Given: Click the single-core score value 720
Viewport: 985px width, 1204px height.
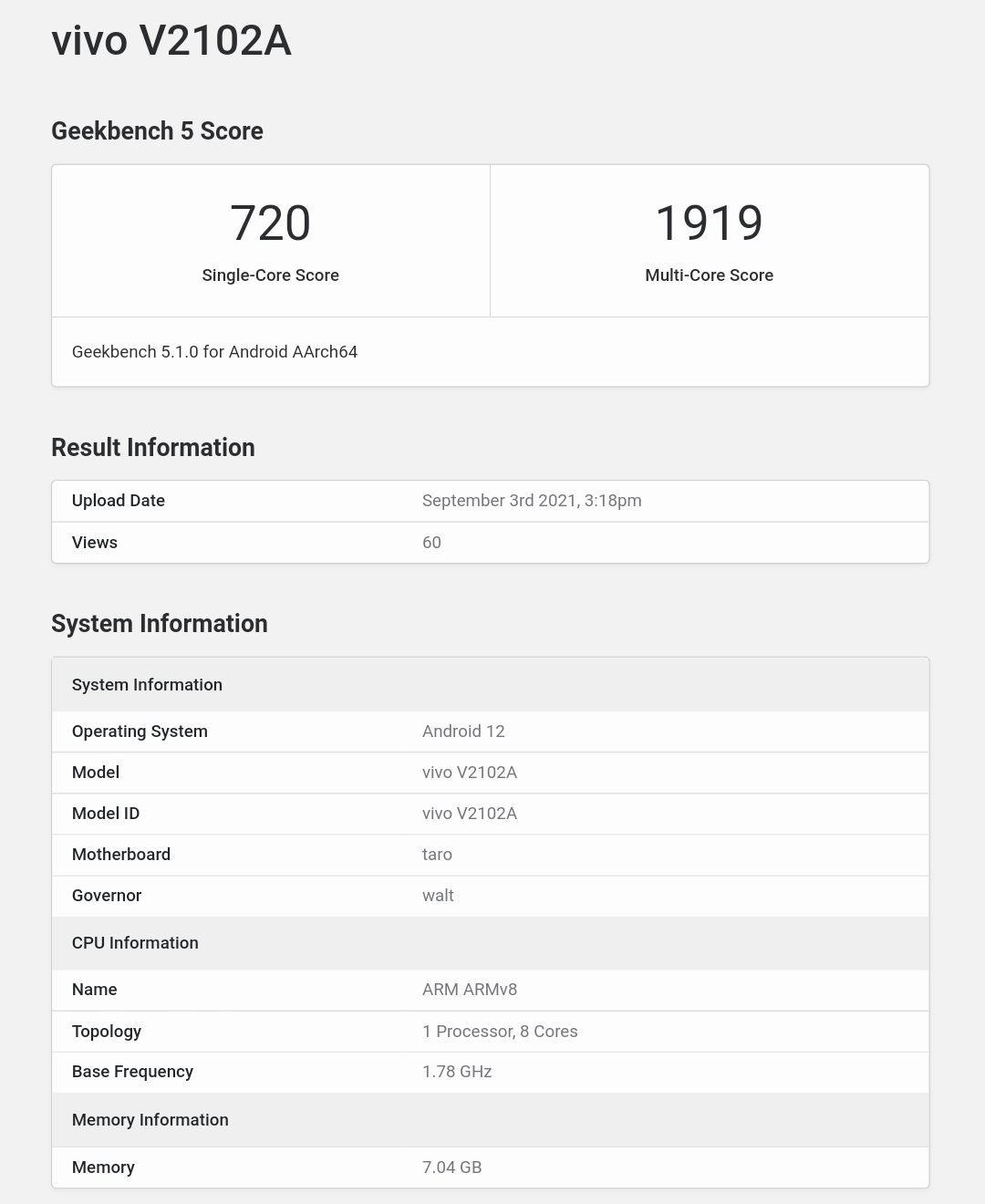Looking at the screenshot, I should point(270,223).
